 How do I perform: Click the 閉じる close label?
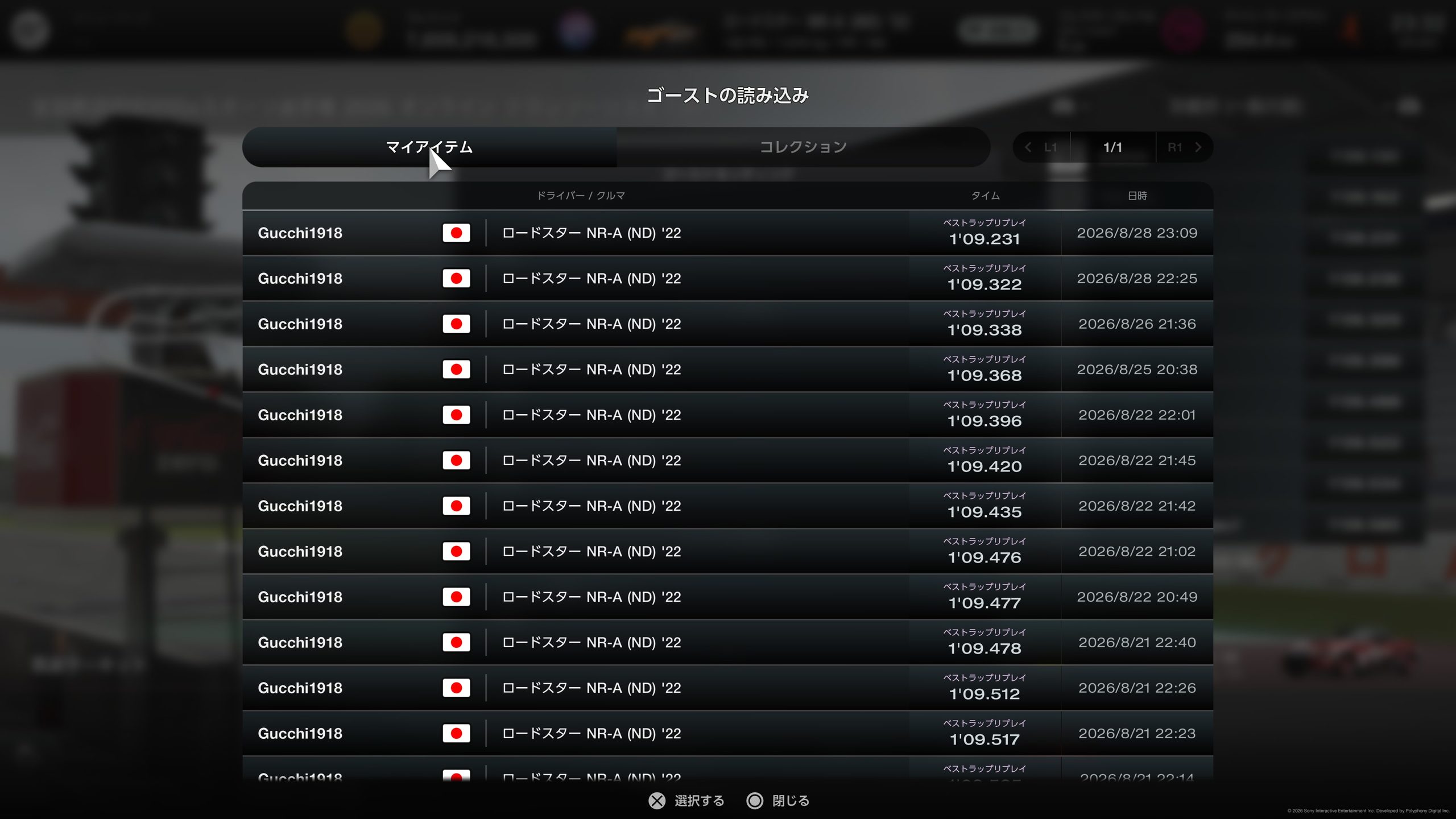(x=791, y=801)
